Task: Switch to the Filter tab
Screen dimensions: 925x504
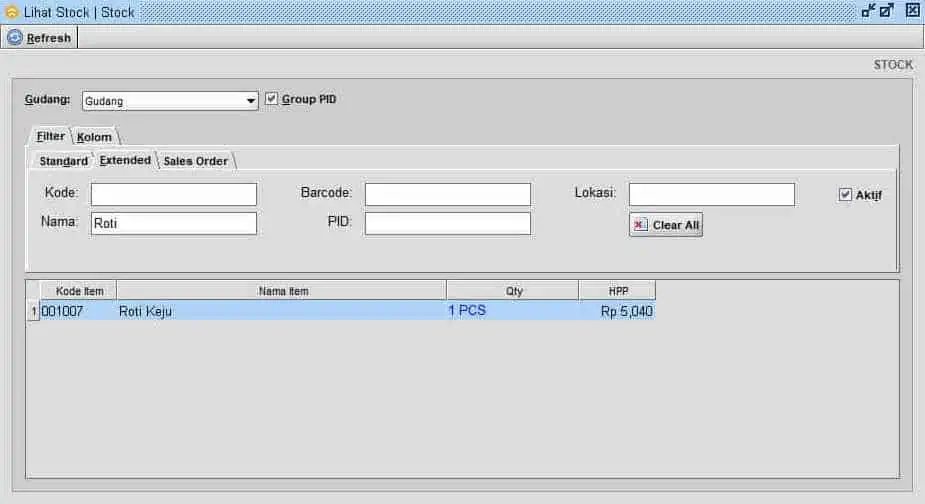Action: (x=50, y=136)
